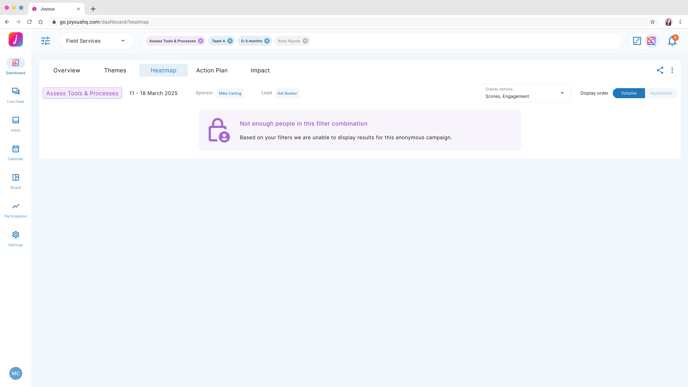Click 'Not enough people in this filter combination' heading
The image size is (688, 387).
(303, 124)
